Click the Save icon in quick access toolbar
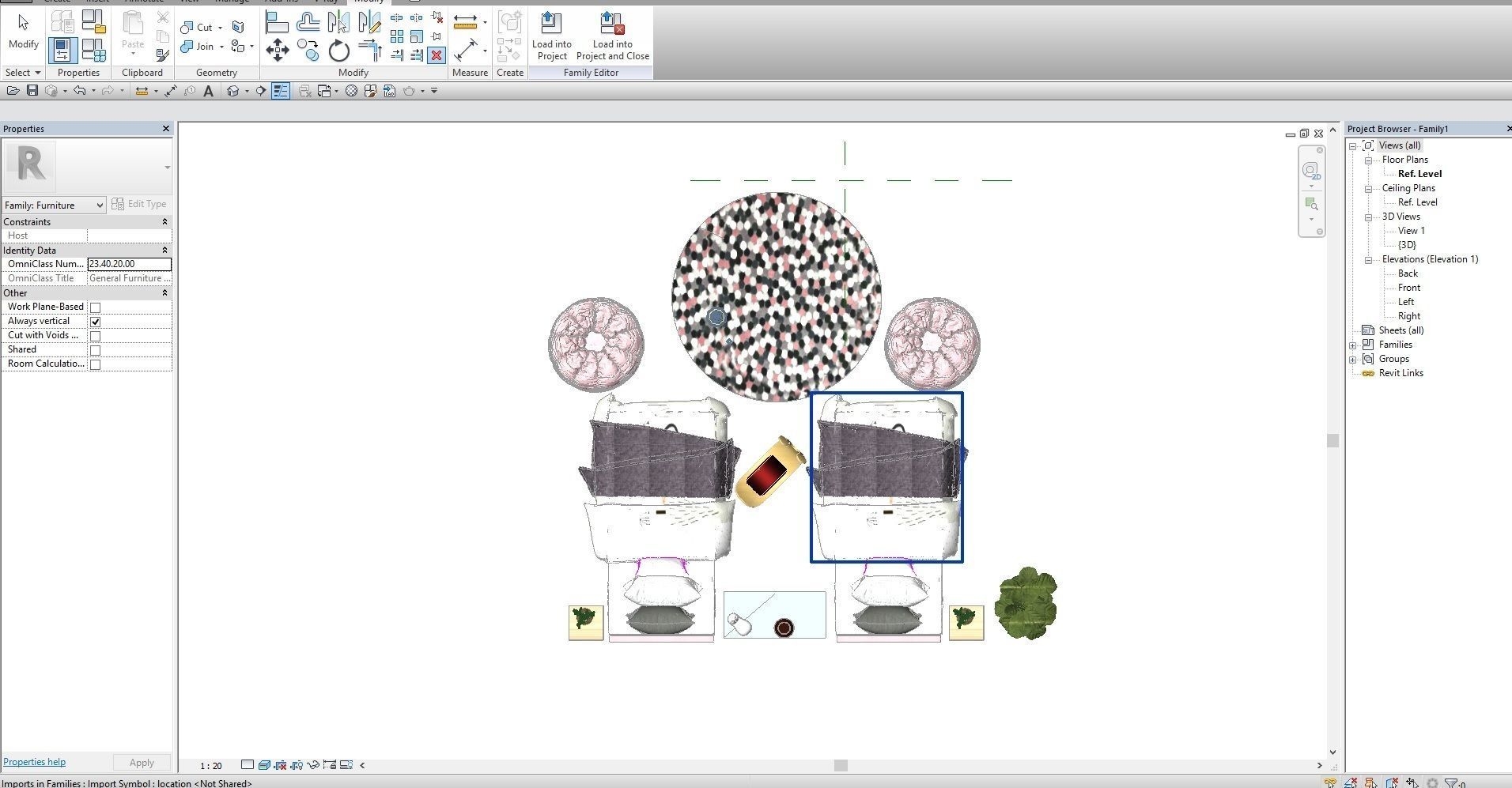This screenshot has height=788, width=1512. (x=32, y=91)
